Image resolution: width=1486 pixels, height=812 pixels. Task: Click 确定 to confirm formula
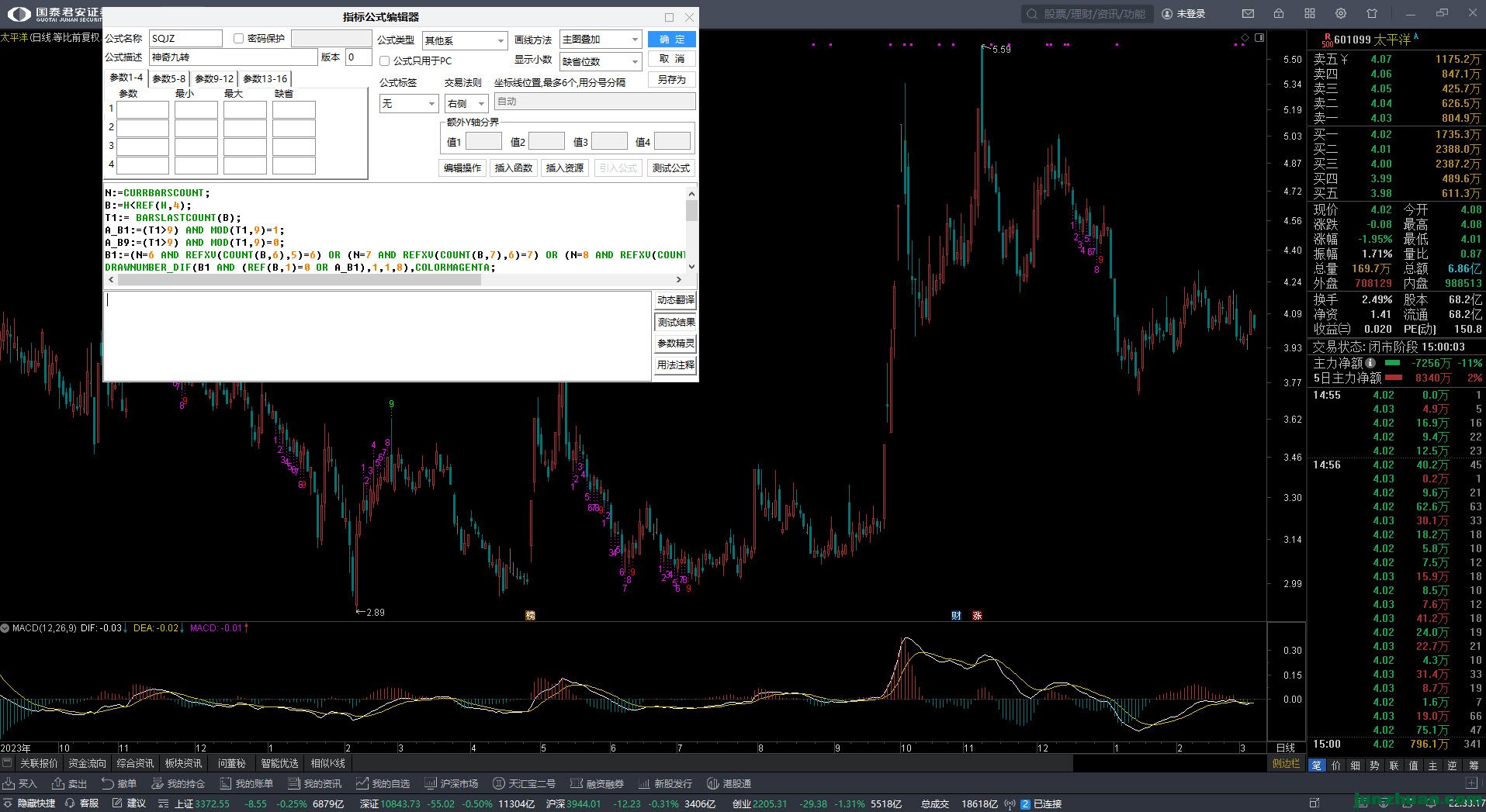[672, 39]
